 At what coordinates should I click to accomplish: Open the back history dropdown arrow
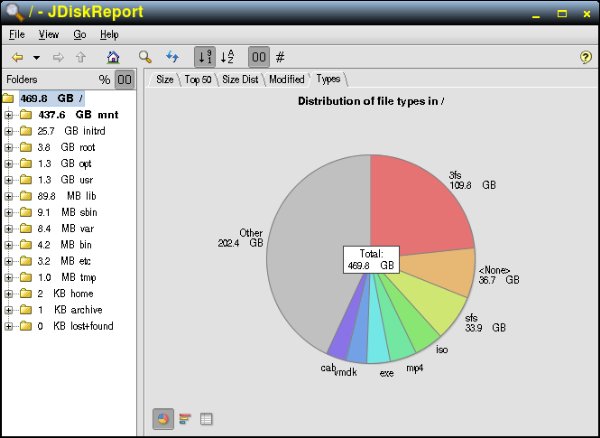tap(36, 58)
